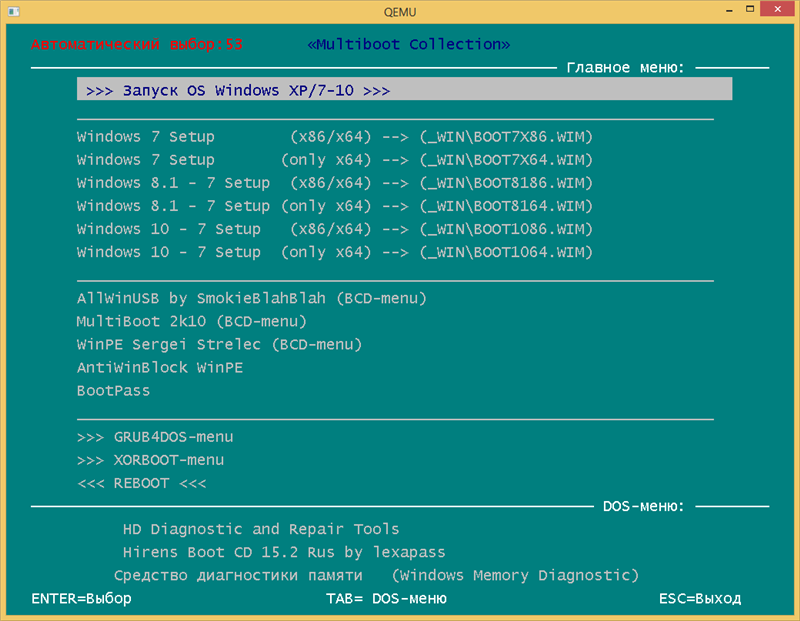
Task: Choose Windows 7 Setup (only x64) BOOT7X64.WIM
Action: click(335, 160)
